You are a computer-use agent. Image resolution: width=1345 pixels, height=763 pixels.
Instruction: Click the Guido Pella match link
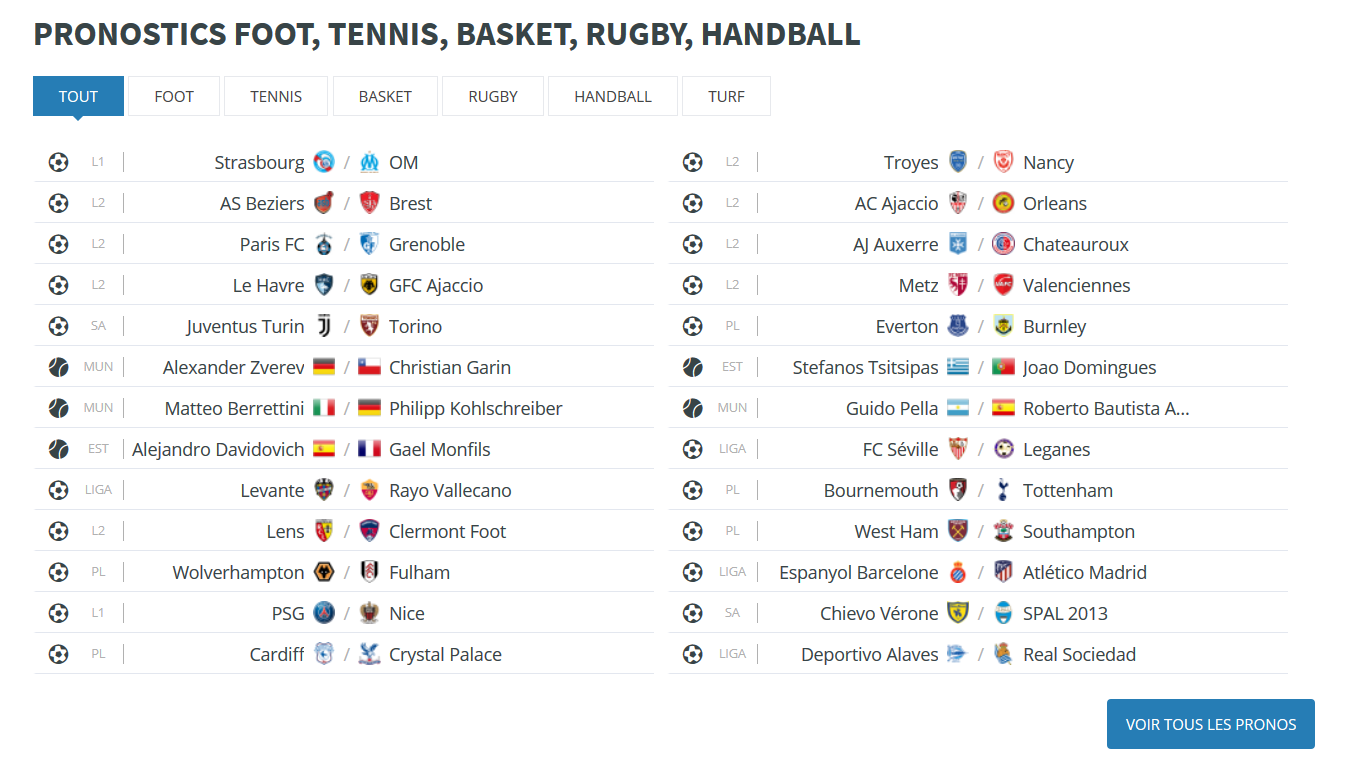pos(978,408)
